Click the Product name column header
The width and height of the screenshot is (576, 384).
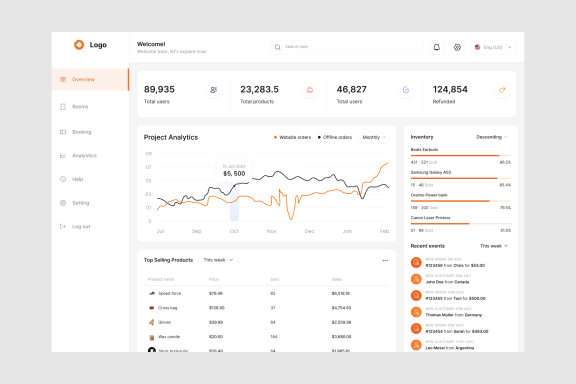(x=161, y=279)
